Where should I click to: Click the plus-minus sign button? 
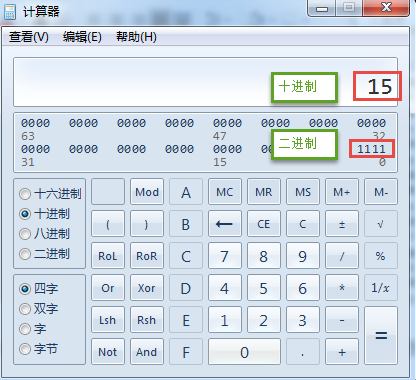click(x=342, y=224)
